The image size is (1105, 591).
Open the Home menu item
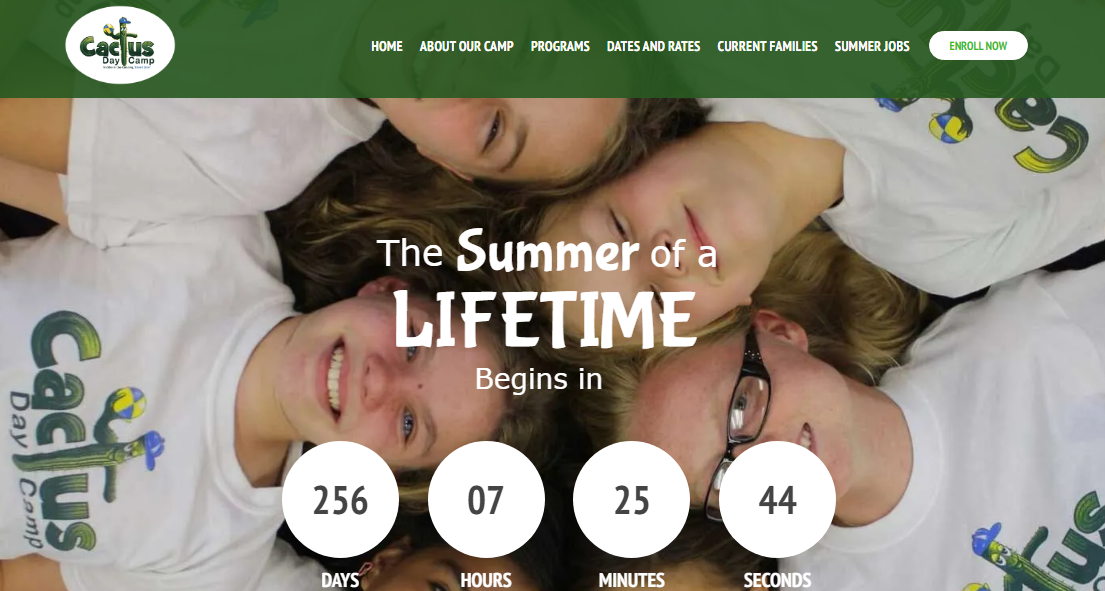coord(387,46)
